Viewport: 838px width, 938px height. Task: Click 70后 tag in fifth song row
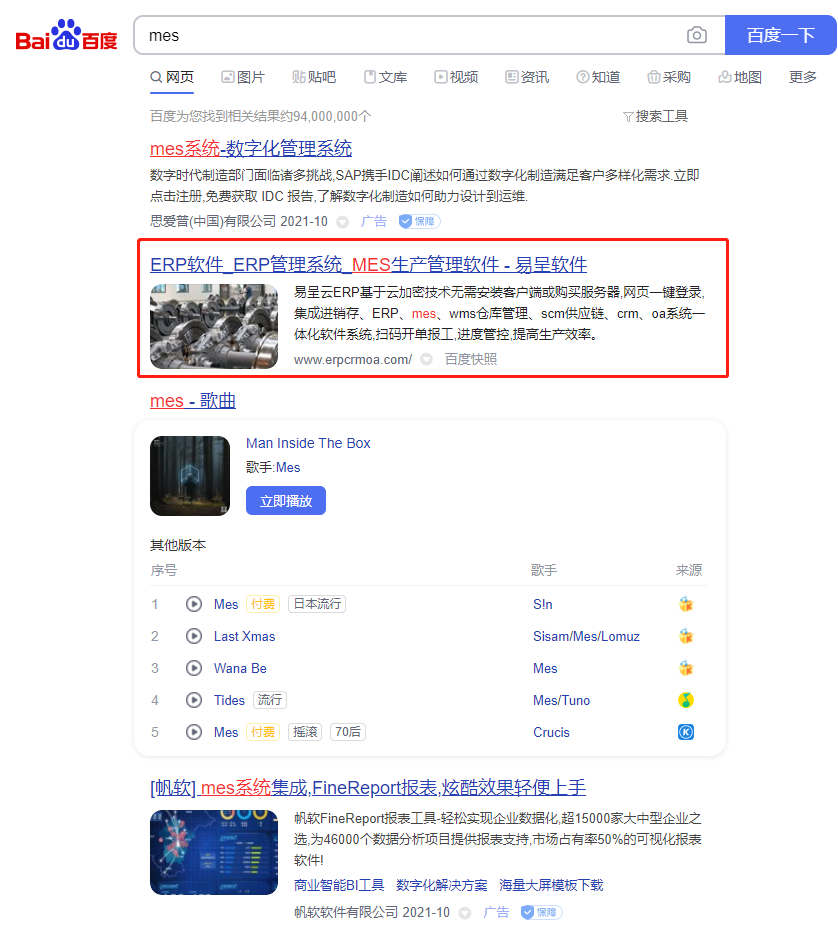click(x=348, y=732)
